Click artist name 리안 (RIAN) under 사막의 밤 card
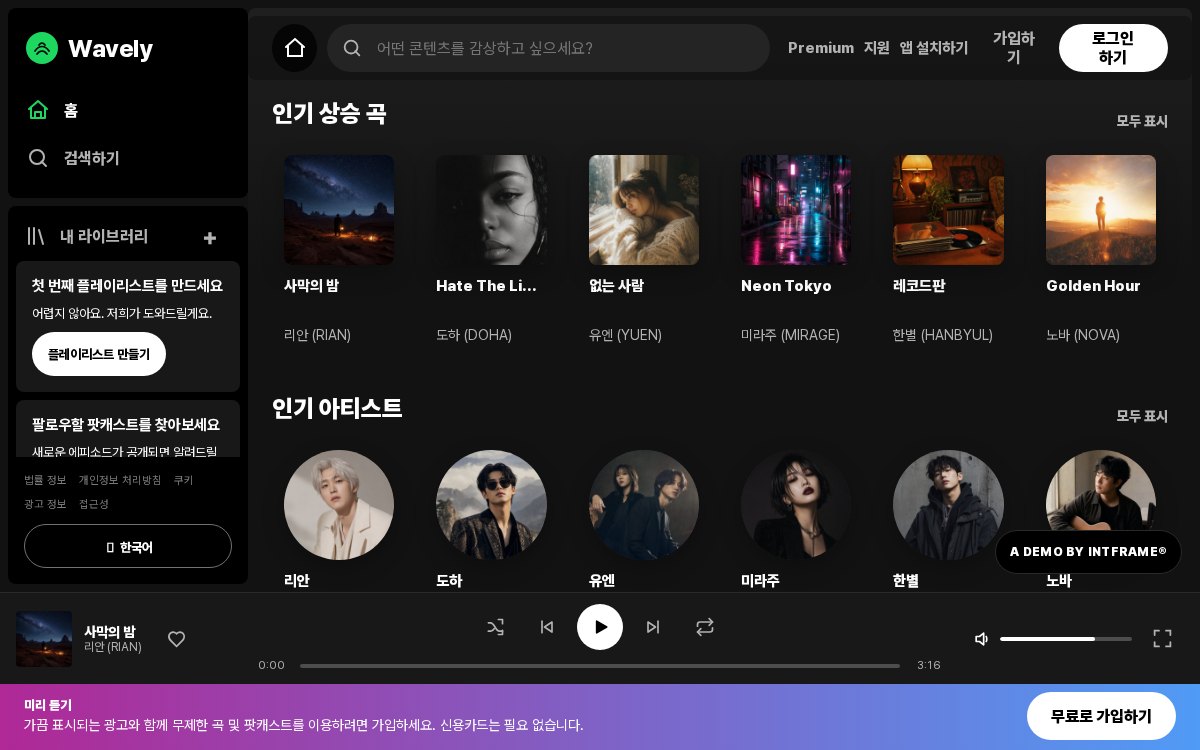The image size is (1200, 750). tap(317, 335)
